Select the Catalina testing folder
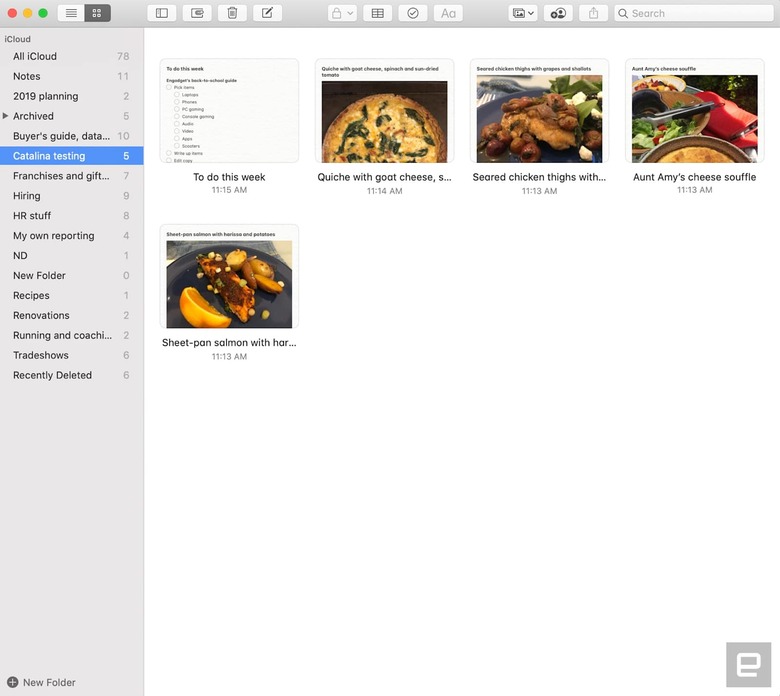The height and width of the screenshot is (696, 780). click(72, 156)
